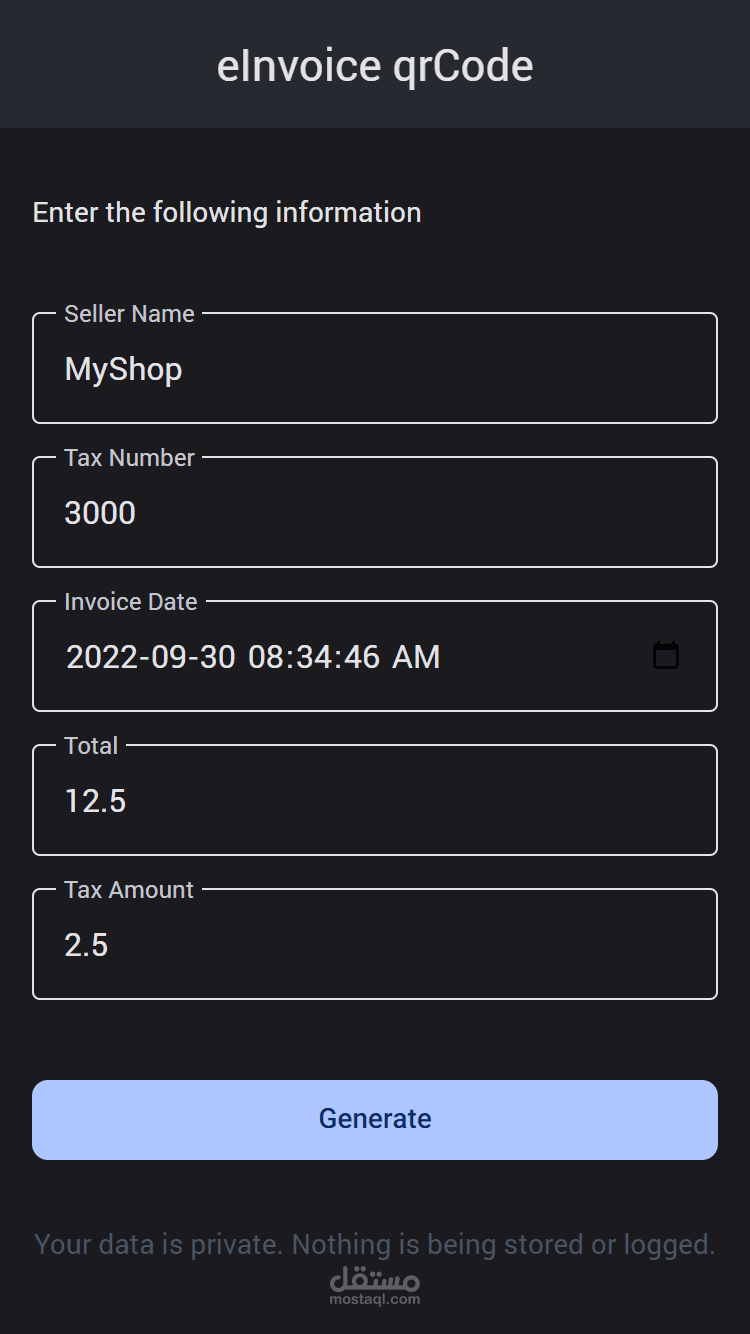Select the seconds segment 46 in Invoice Date
This screenshot has width=750, height=1334.
(x=360, y=657)
